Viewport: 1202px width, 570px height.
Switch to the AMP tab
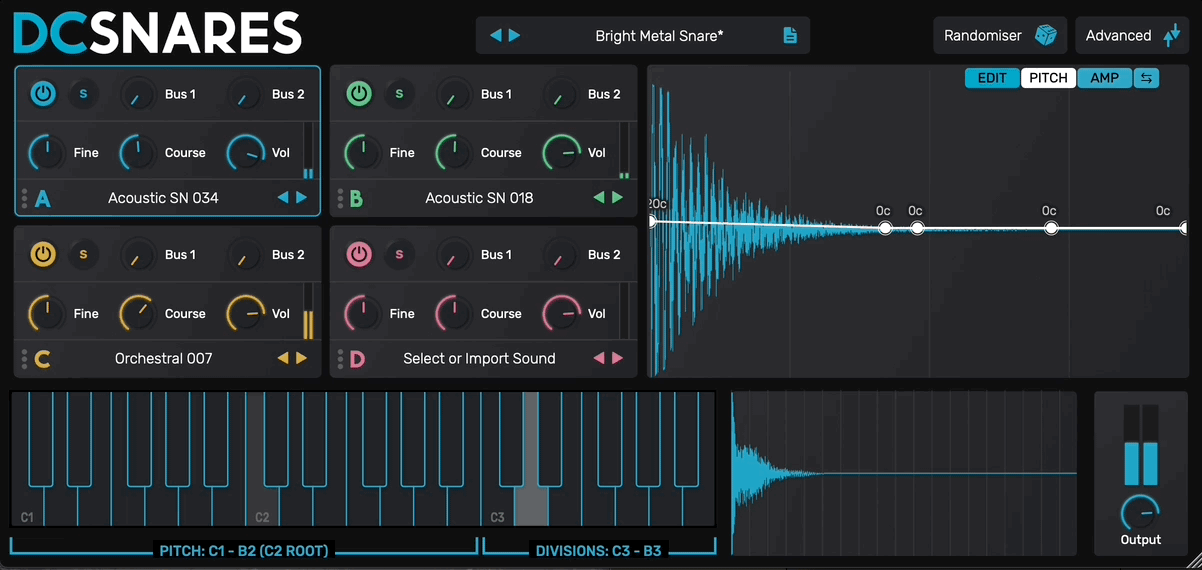coord(1104,78)
